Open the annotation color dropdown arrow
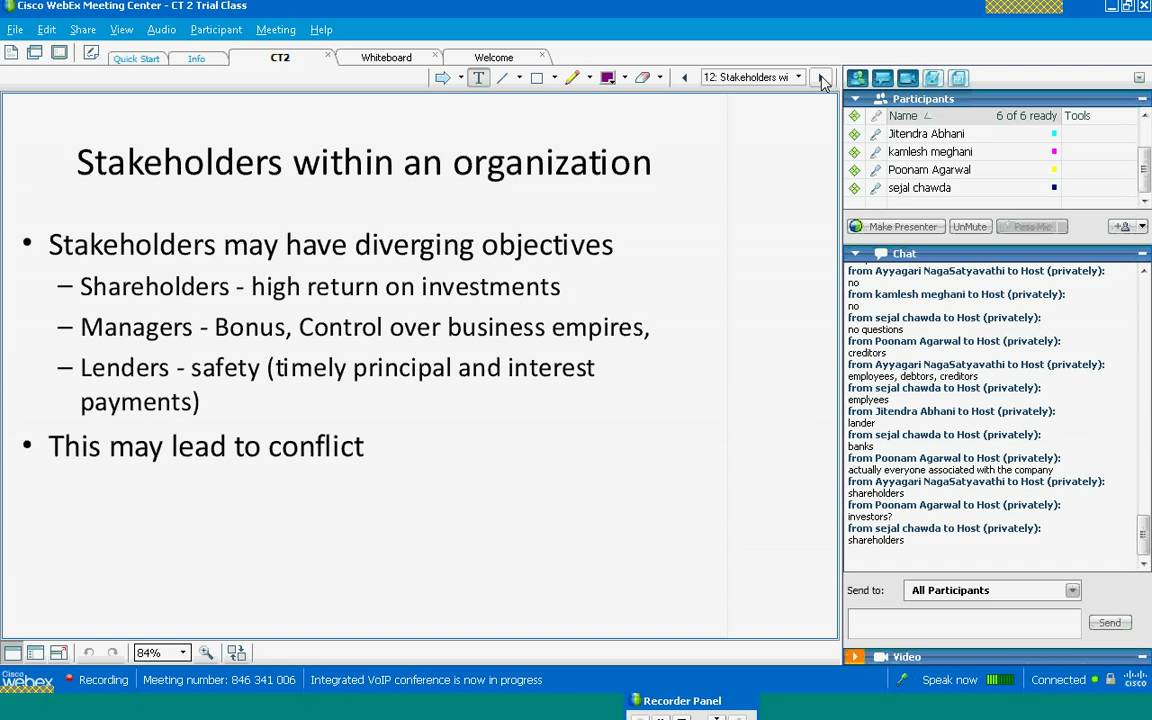Image resolution: width=1152 pixels, height=720 pixels. click(x=624, y=77)
